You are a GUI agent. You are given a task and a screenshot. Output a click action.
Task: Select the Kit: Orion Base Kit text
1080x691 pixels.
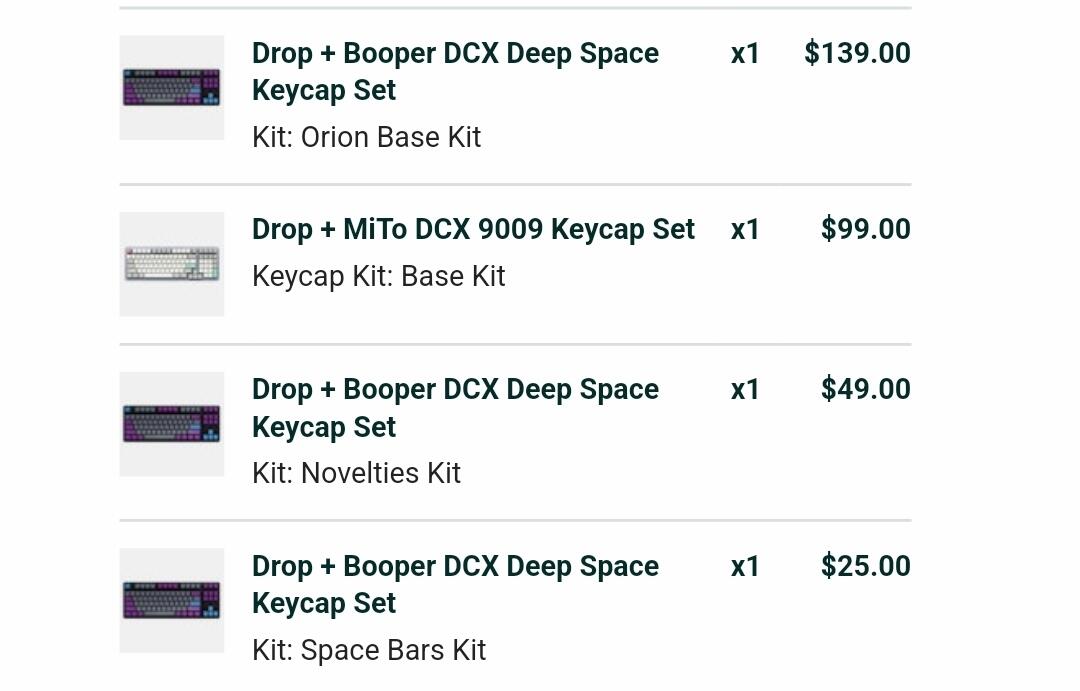point(366,137)
